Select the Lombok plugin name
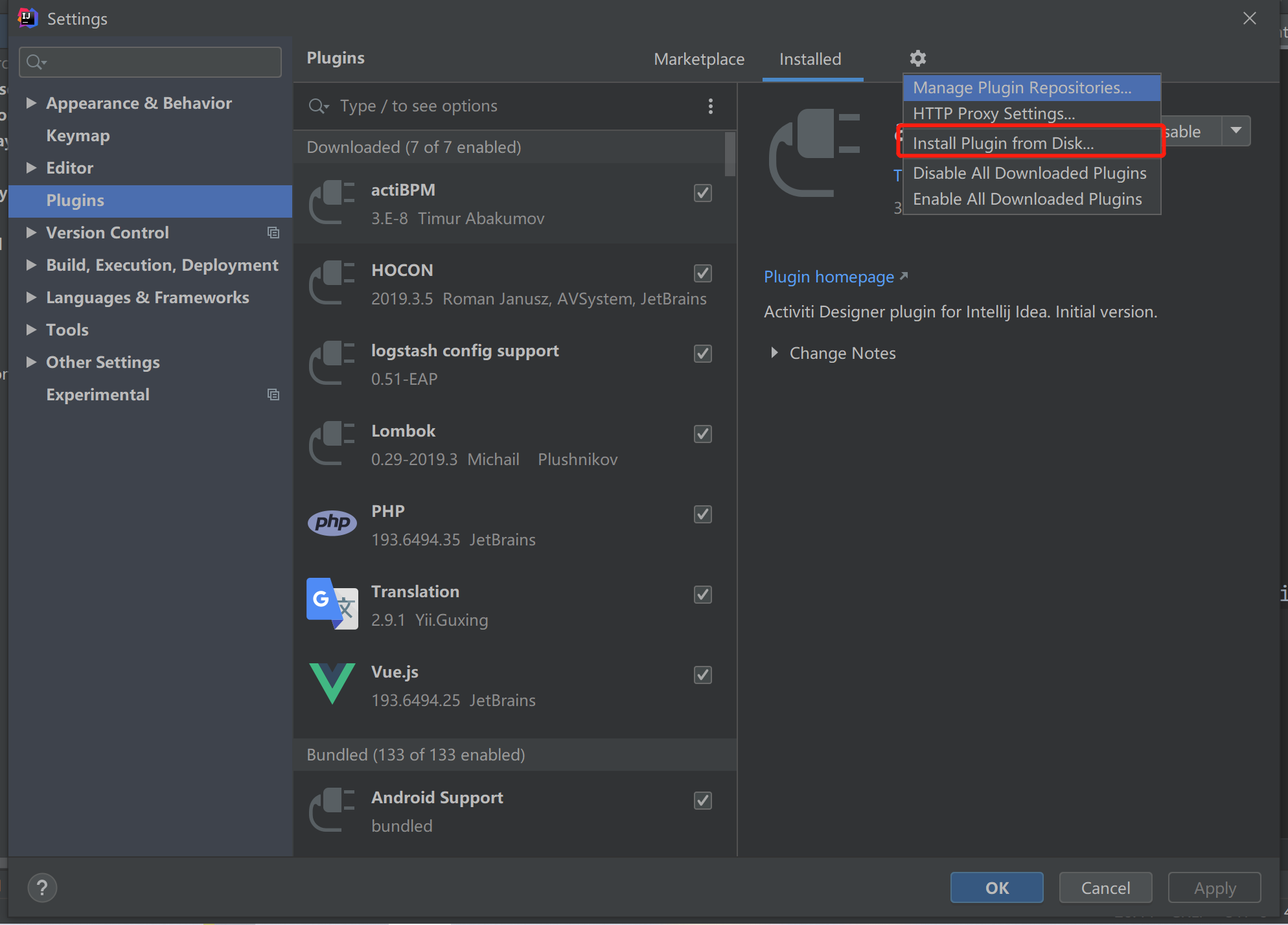This screenshot has height=925, width=1288. pyautogui.click(x=403, y=431)
